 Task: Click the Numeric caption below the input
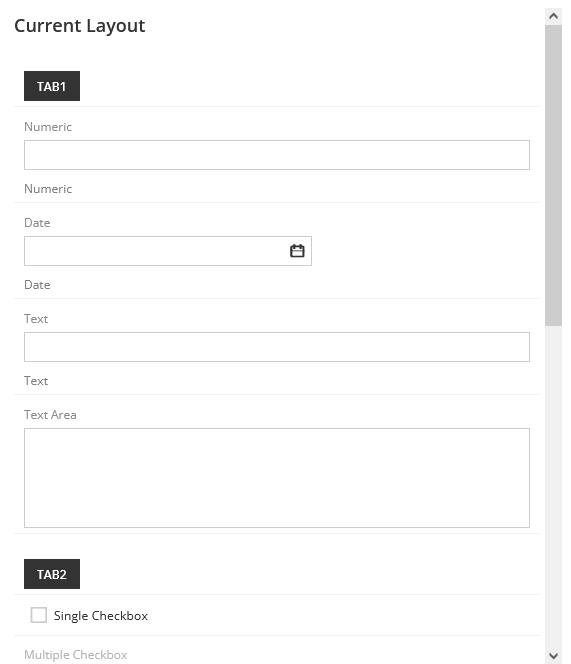[x=48, y=188]
